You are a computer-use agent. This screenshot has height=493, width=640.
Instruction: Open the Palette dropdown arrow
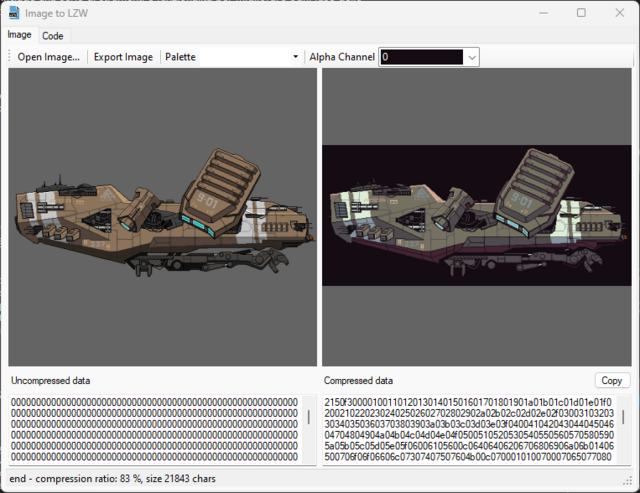pos(295,57)
